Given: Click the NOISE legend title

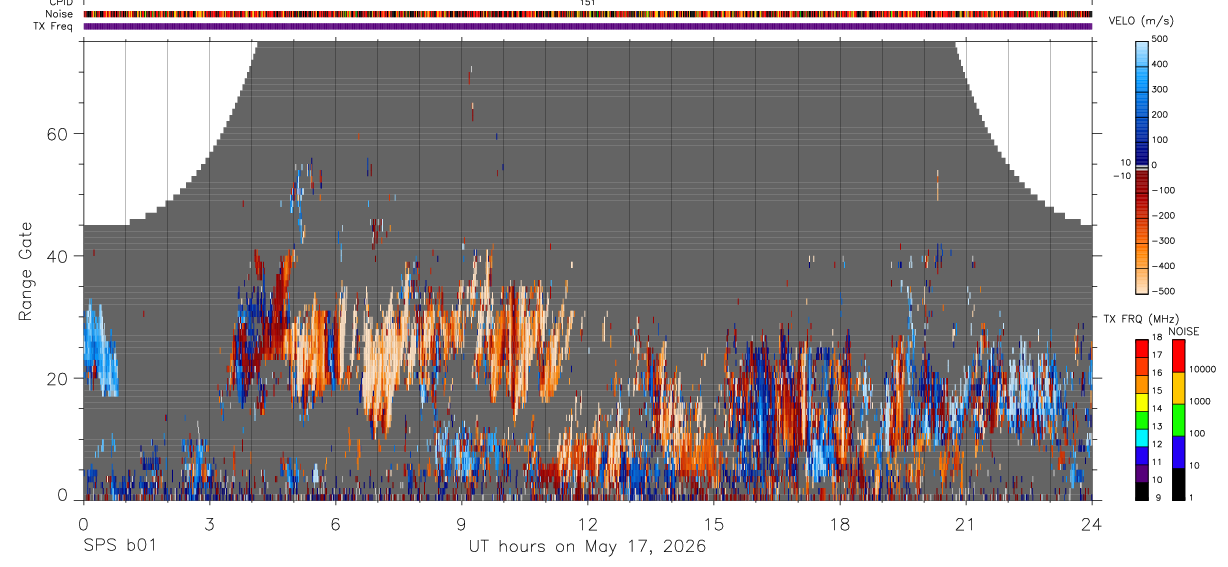Looking at the screenshot, I should (x=1184, y=331).
